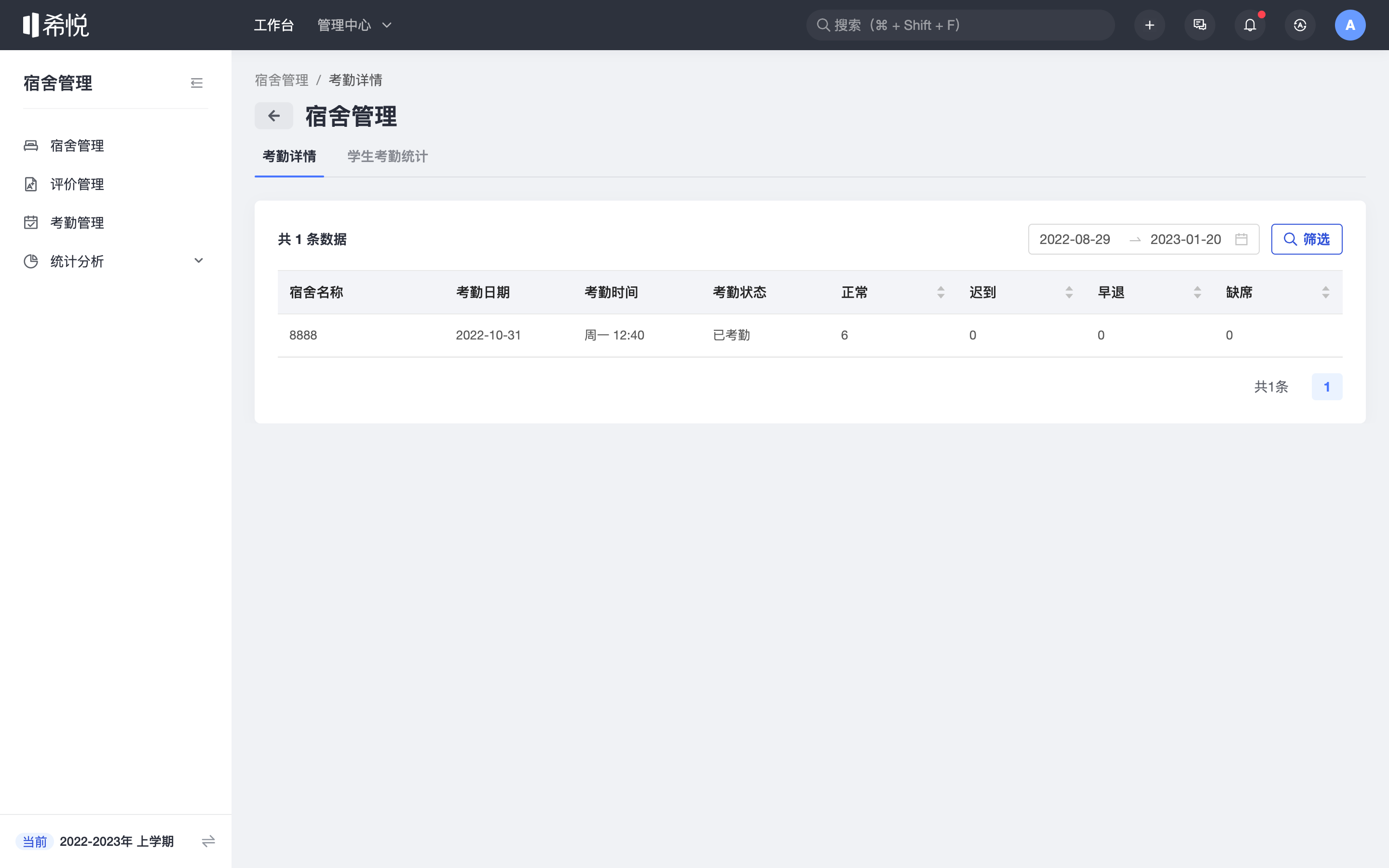
Task: Expand the 统计分析 chevron
Action: [199, 260]
